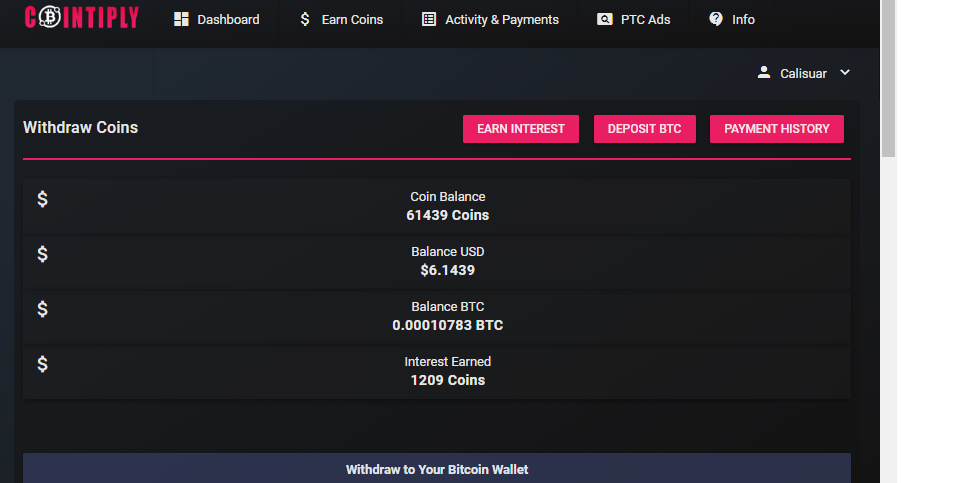Click the Balance BTC label
This screenshot has width=964, height=483.
tap(448, 307)
